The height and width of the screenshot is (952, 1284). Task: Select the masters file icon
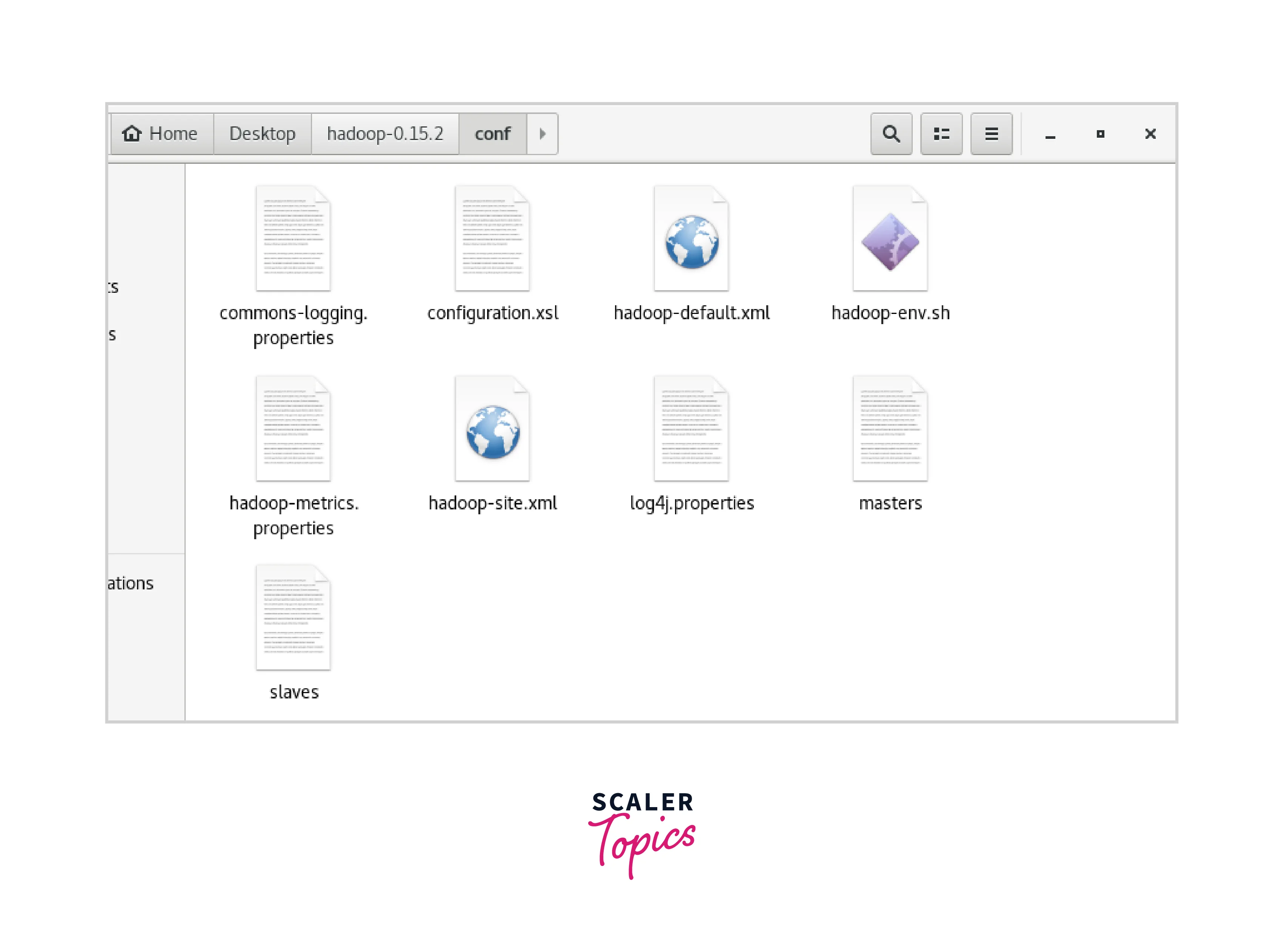[x=890, y=430]
